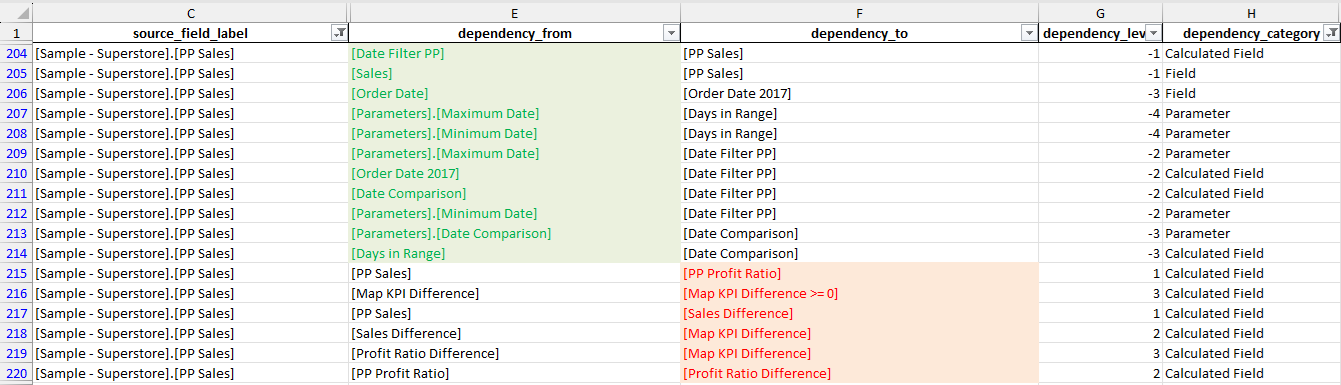Click the Select All corner triangle
The height and width of the screenshot is (385, 1341).
tap(16, 12)
